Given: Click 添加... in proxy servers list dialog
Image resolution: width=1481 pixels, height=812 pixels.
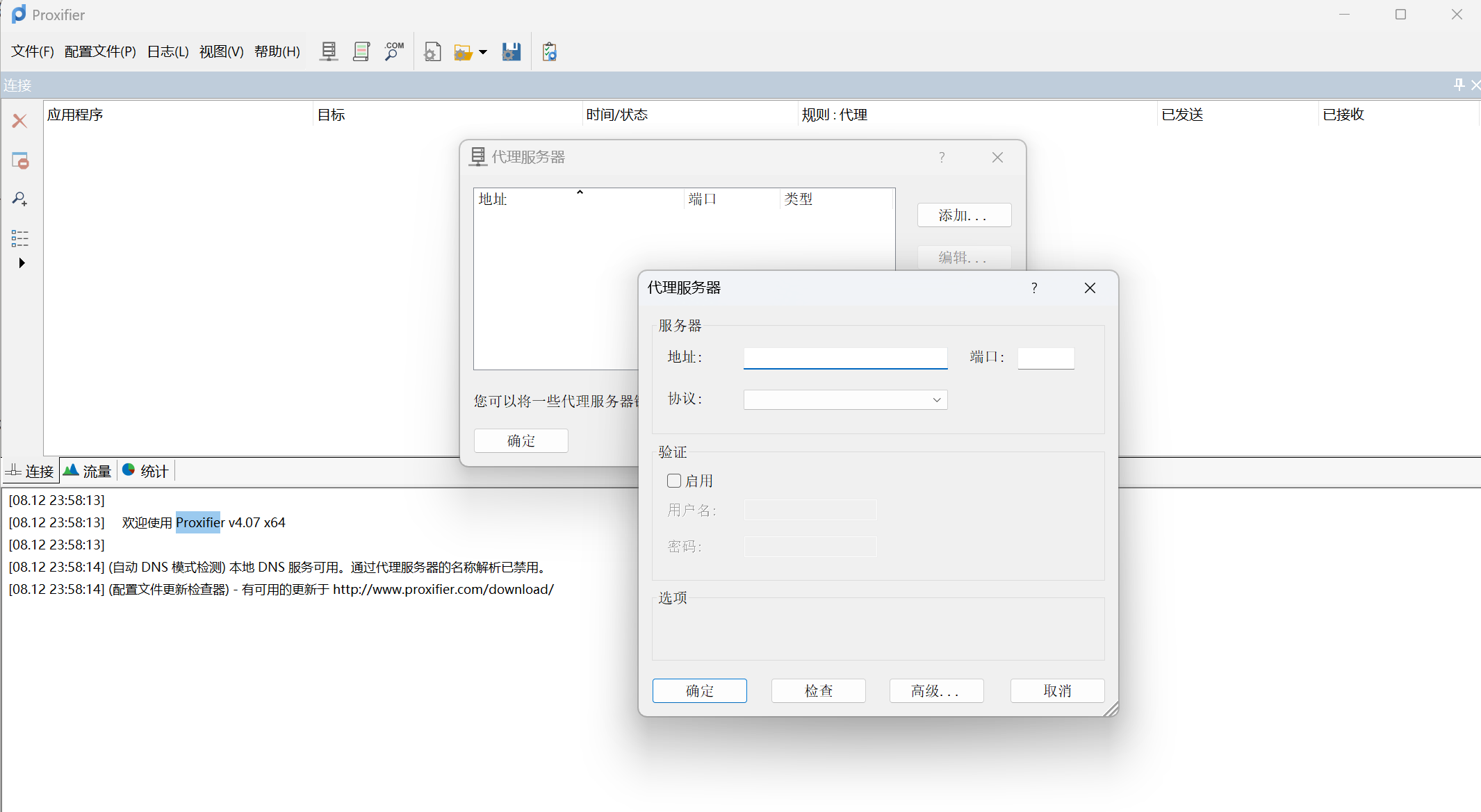Looking at the screenshot, I should (x=964, y=215).
